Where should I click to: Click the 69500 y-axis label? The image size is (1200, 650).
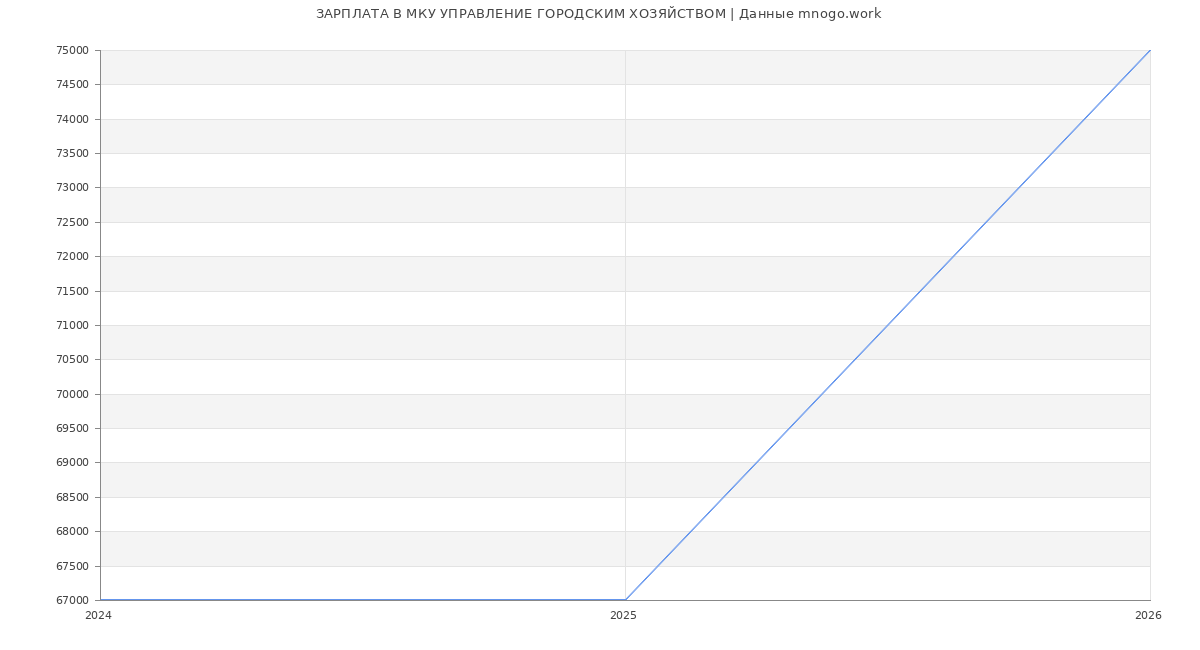(x=72, y=428)
